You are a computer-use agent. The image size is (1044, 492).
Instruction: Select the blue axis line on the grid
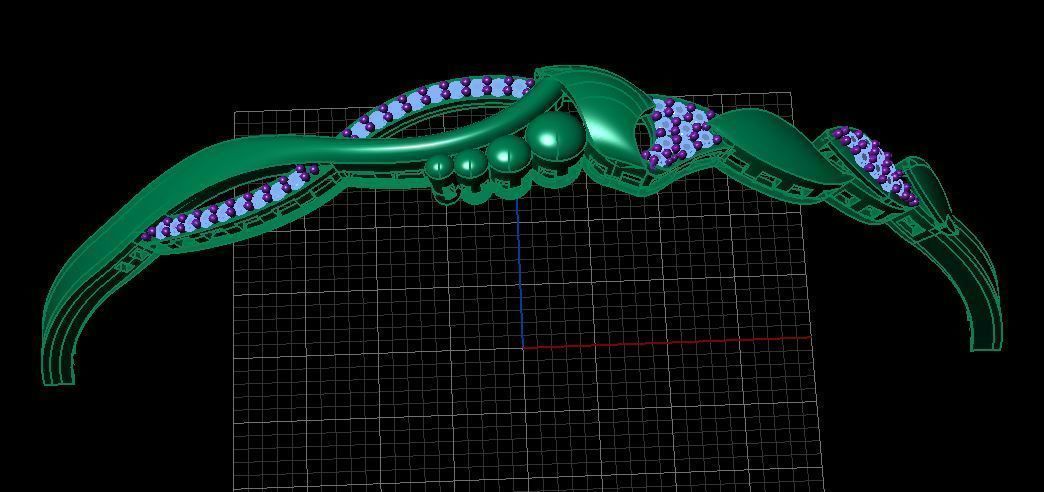click(x=519, y=273)
